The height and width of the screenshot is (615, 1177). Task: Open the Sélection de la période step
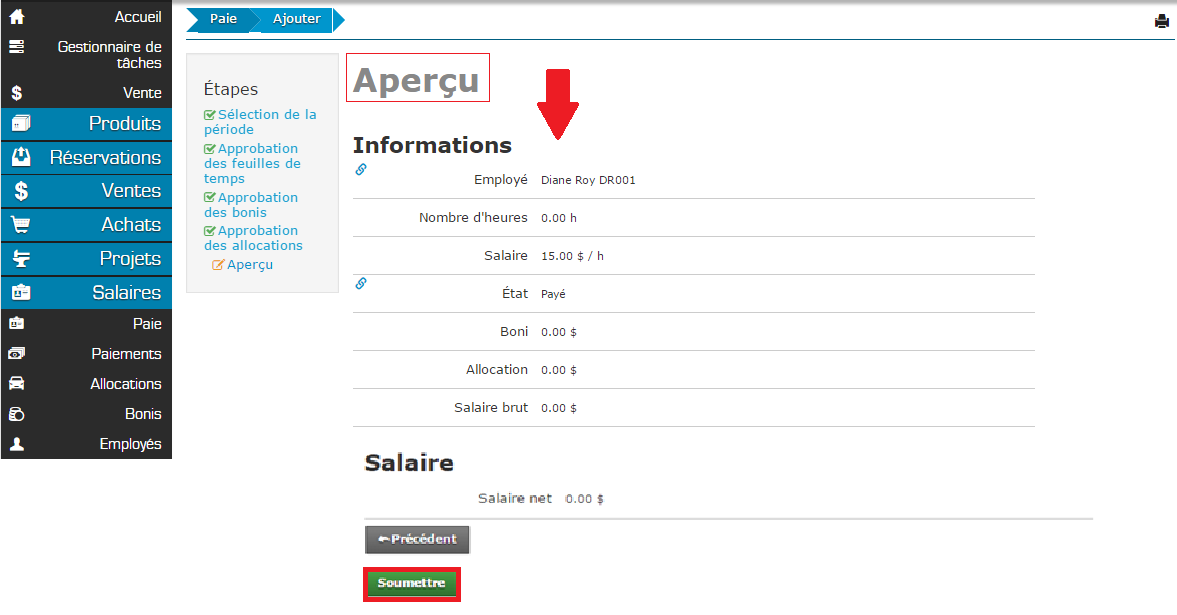pos(260,122)
